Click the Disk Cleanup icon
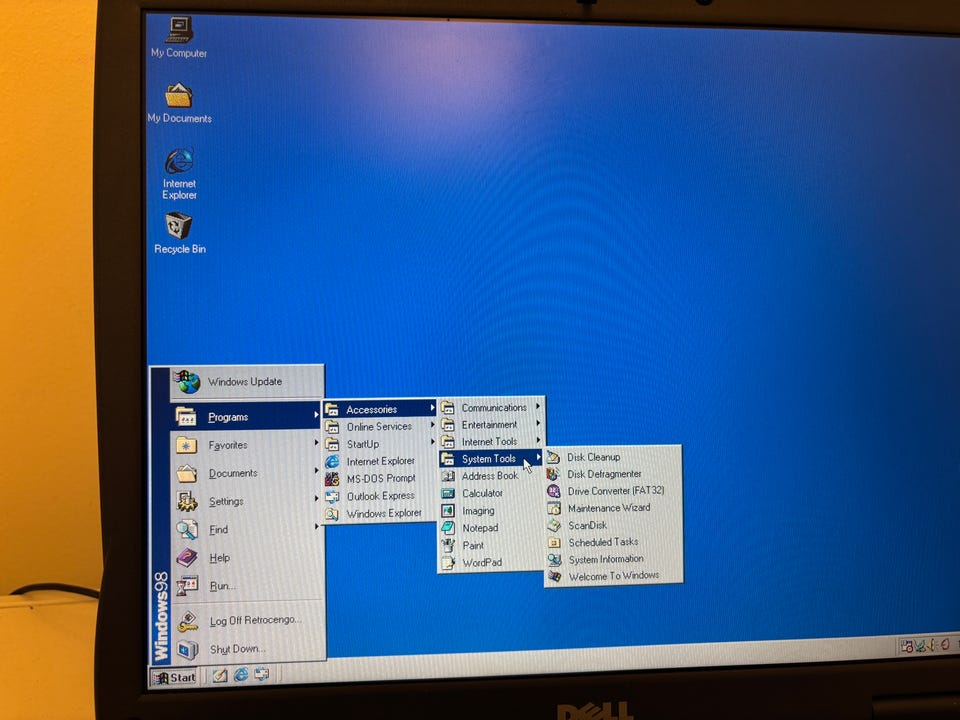Screen dimensions: 960x720 [553, 457]
